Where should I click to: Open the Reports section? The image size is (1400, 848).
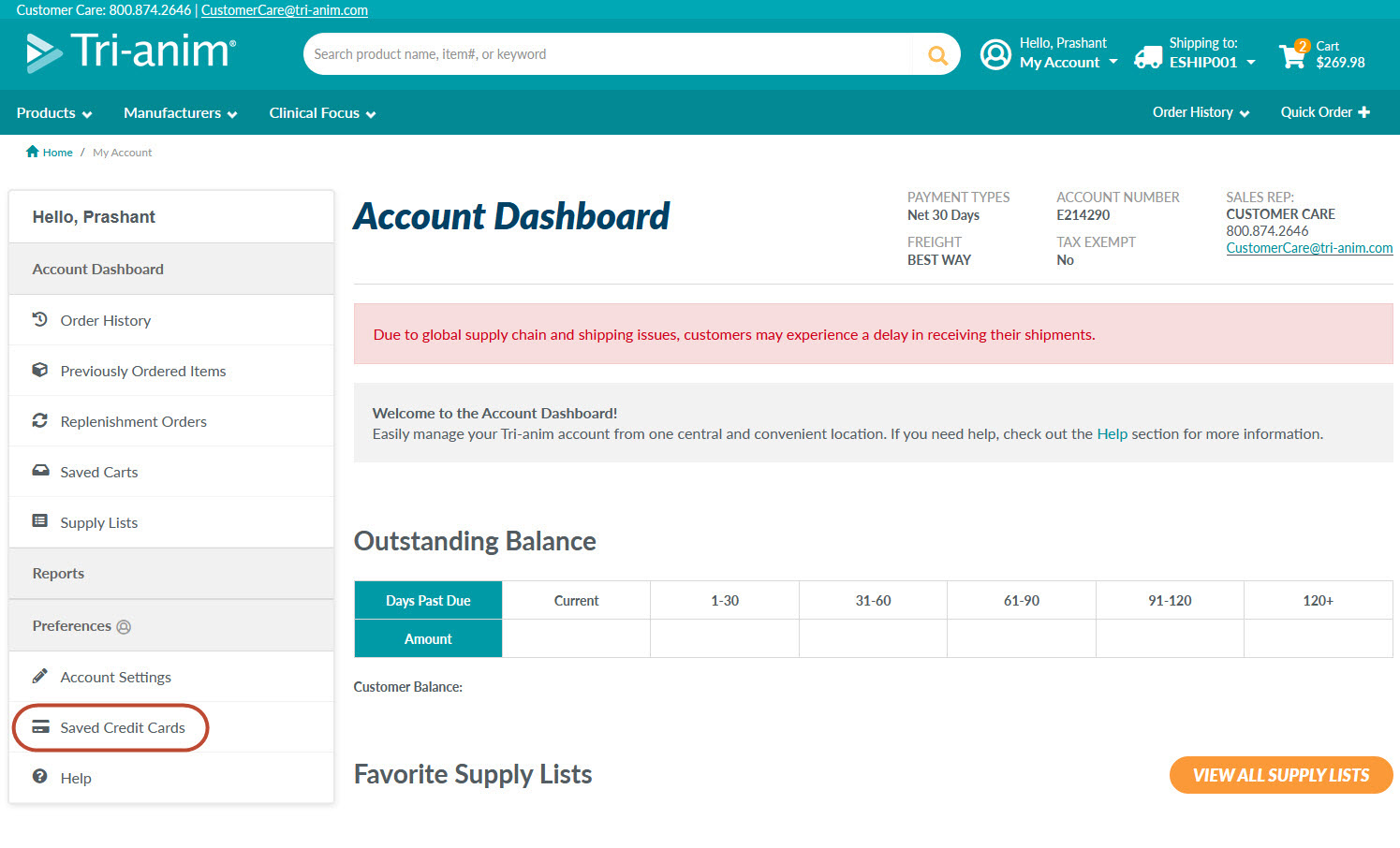(x=171, y=573)
